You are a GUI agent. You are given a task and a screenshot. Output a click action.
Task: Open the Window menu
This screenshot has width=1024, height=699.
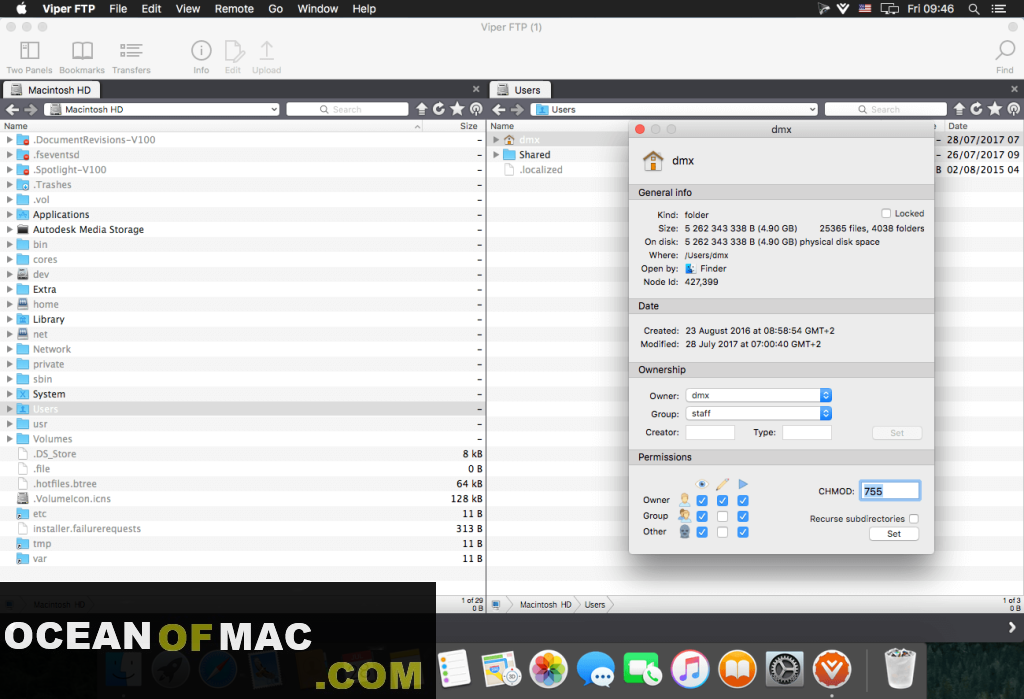(317, 9)
